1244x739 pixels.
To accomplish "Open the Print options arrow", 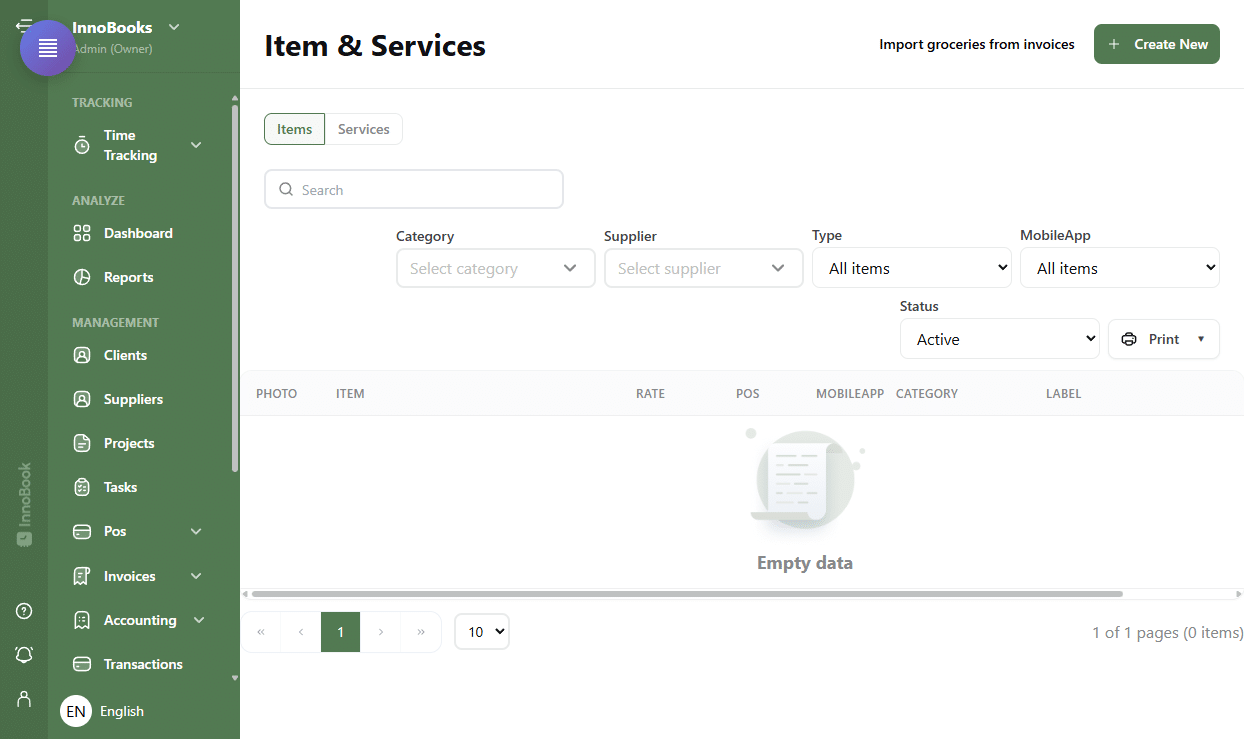I will coord(1201,339).
